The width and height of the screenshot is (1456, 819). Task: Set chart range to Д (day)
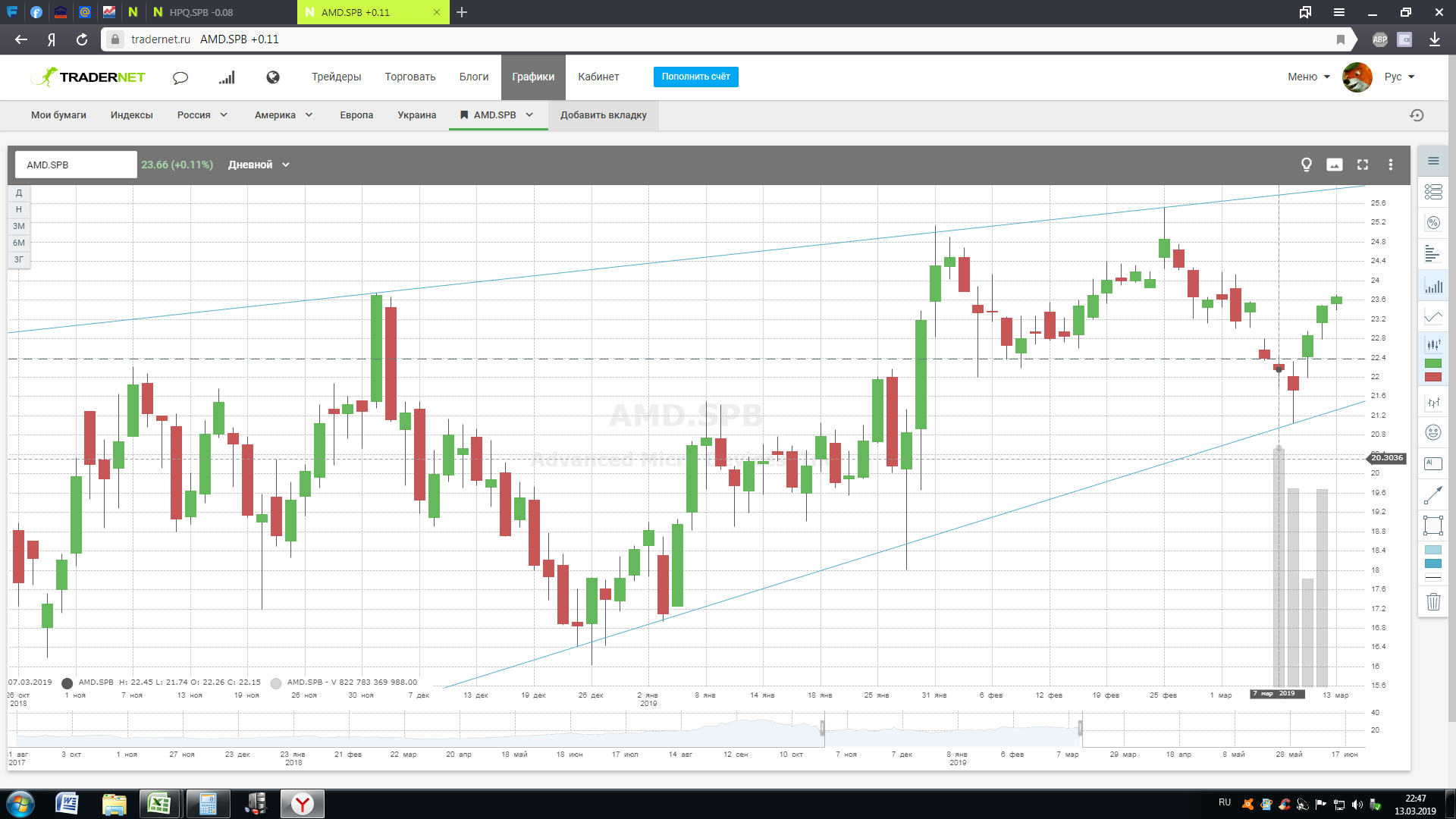[19, 193]
